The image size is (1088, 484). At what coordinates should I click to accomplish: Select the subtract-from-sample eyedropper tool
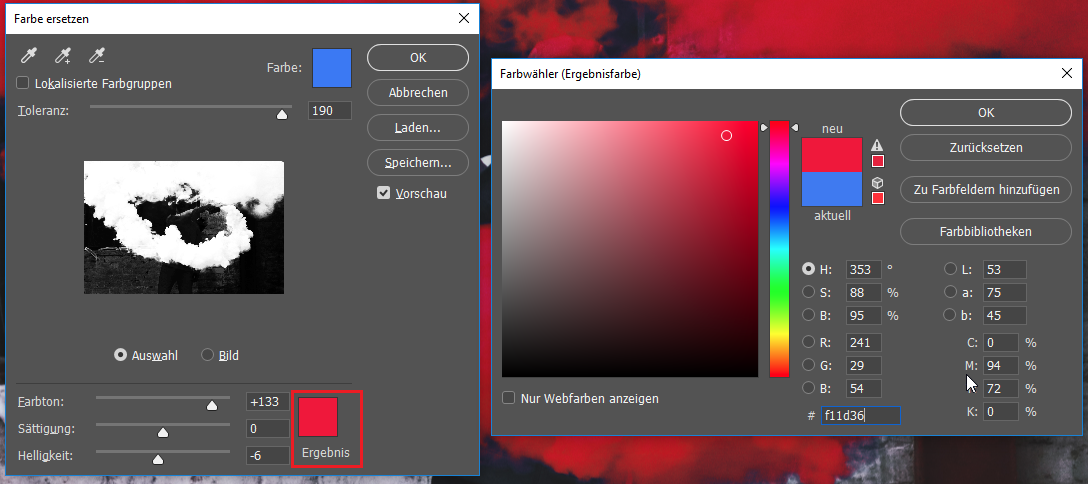coord(97,57)
